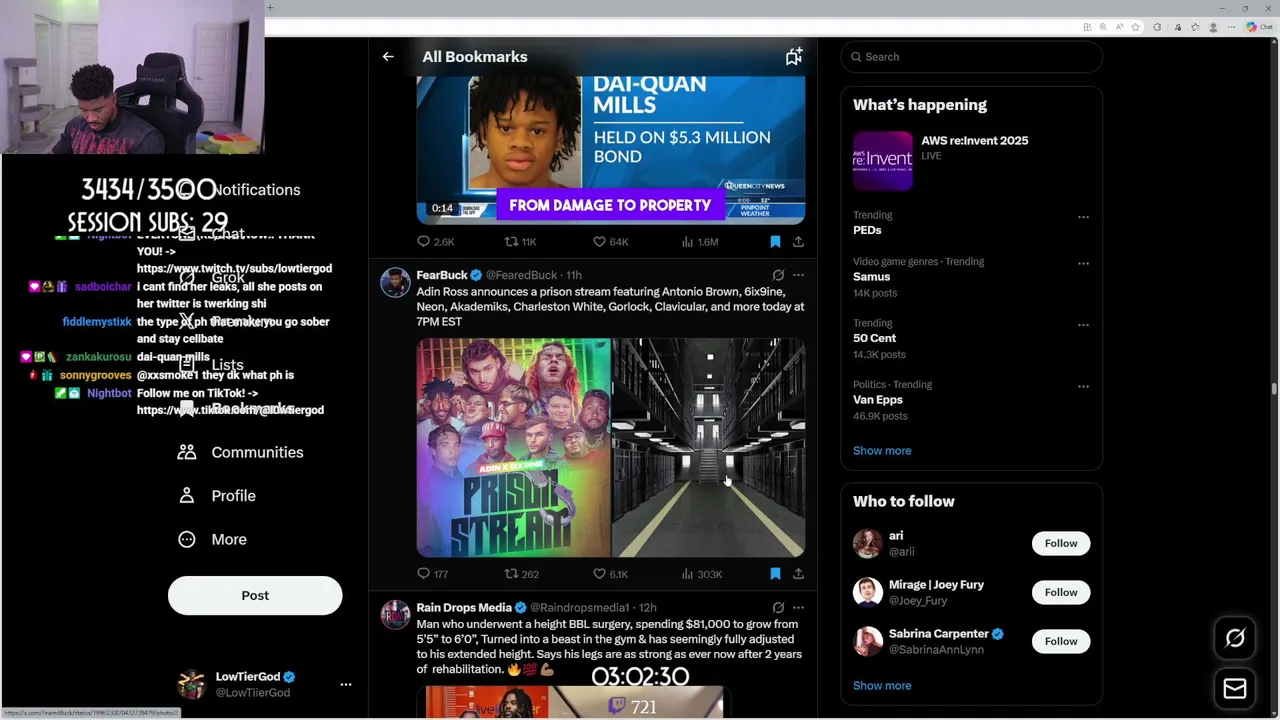
Task: Open the trending topic Samus
Action: (871, 277)
